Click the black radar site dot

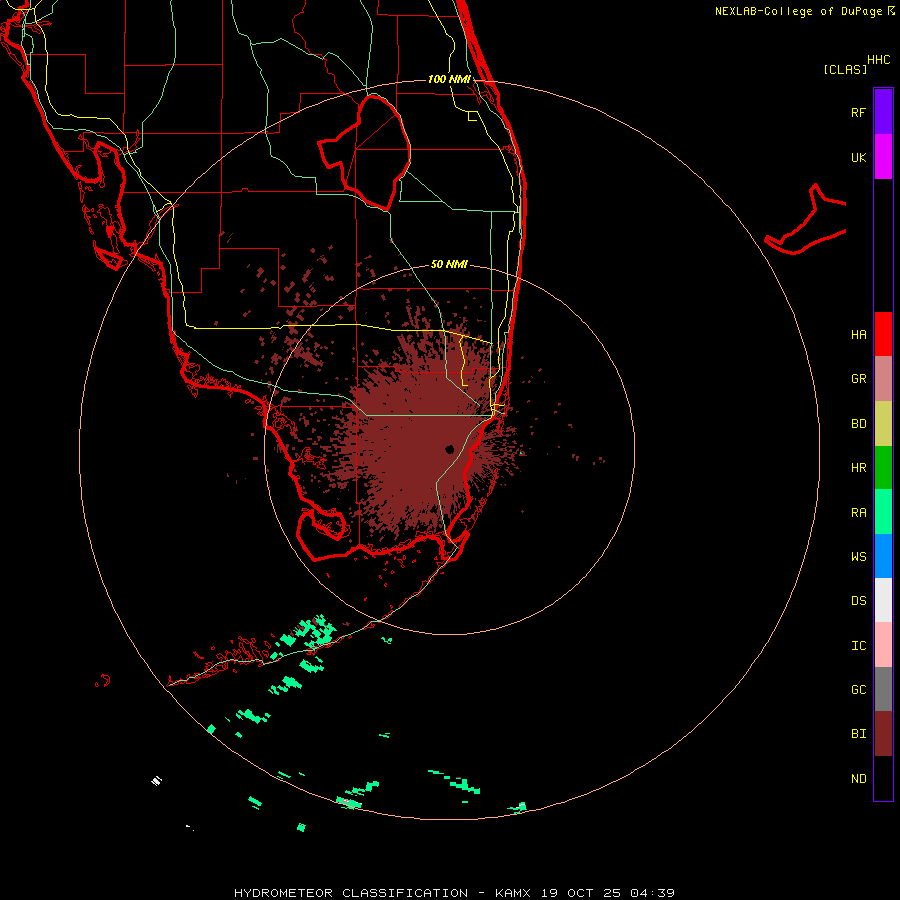pyautogui.click(x=449, y=449)
